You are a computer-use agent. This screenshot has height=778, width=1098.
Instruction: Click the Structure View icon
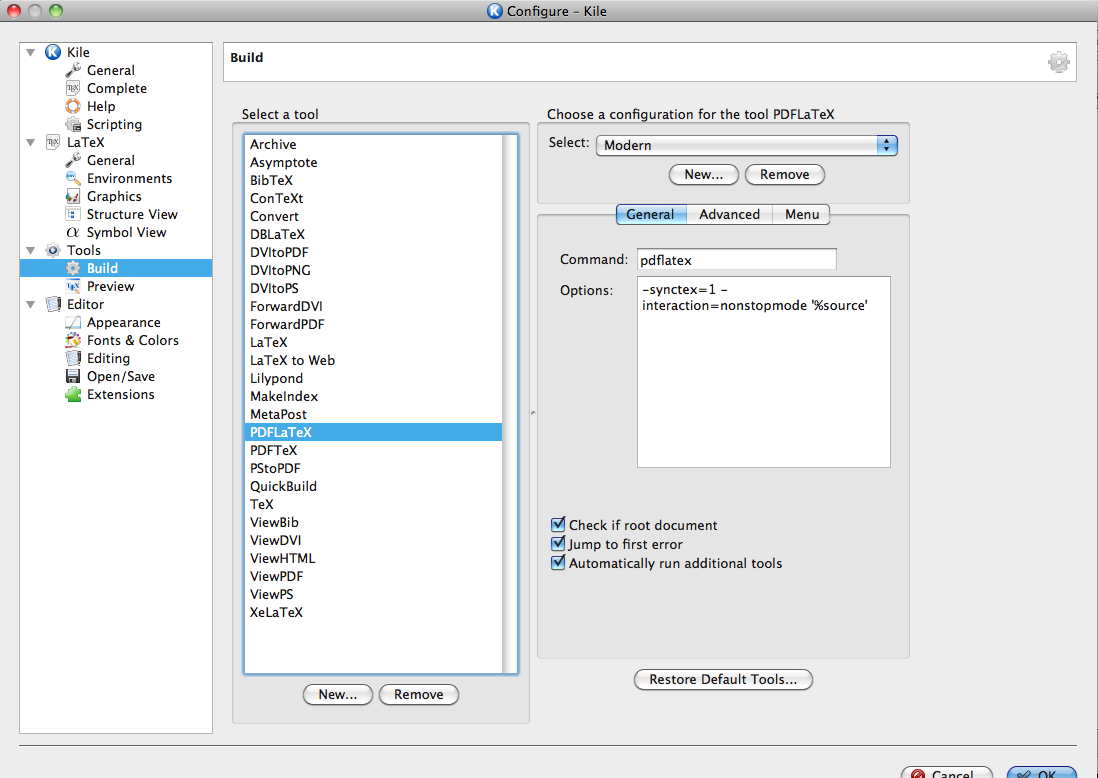[73, 214]
